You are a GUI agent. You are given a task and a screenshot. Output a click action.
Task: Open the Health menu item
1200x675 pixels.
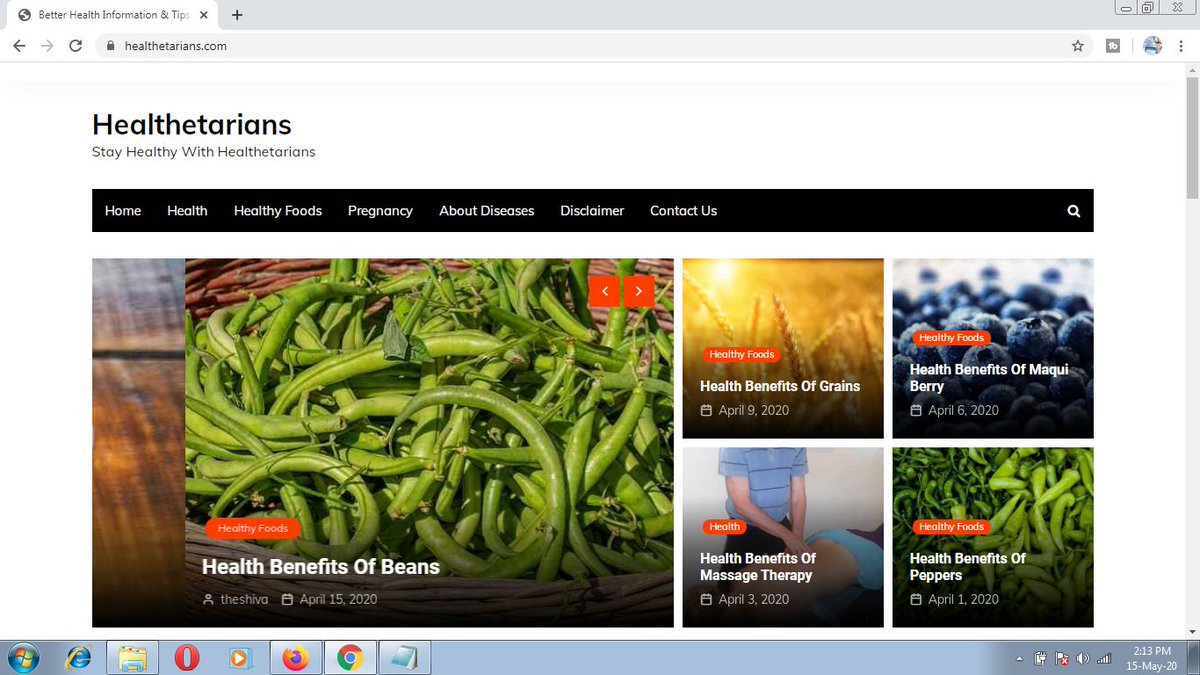click(x=187, y=211)
